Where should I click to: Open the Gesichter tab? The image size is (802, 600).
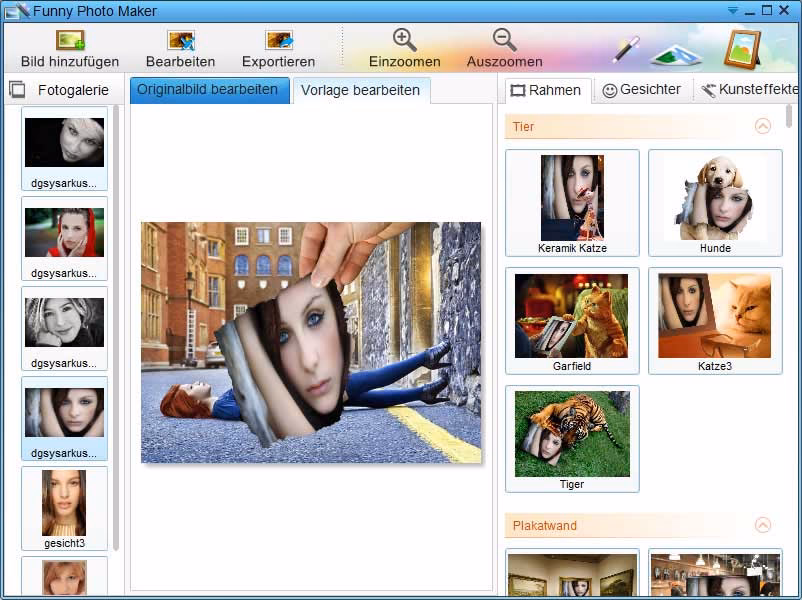[x=641, y=90]
